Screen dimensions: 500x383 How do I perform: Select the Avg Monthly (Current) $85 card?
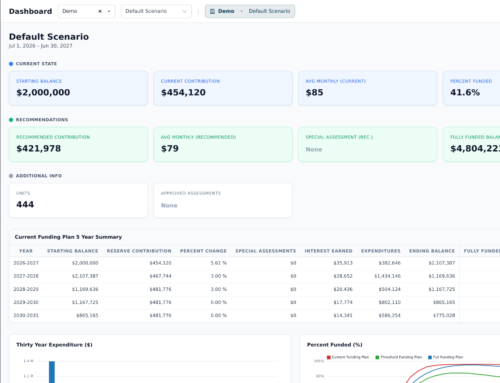pos(368,88)
